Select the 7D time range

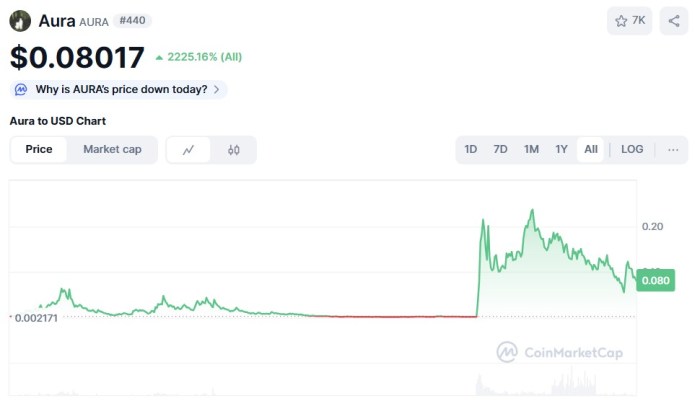point(500,150)
